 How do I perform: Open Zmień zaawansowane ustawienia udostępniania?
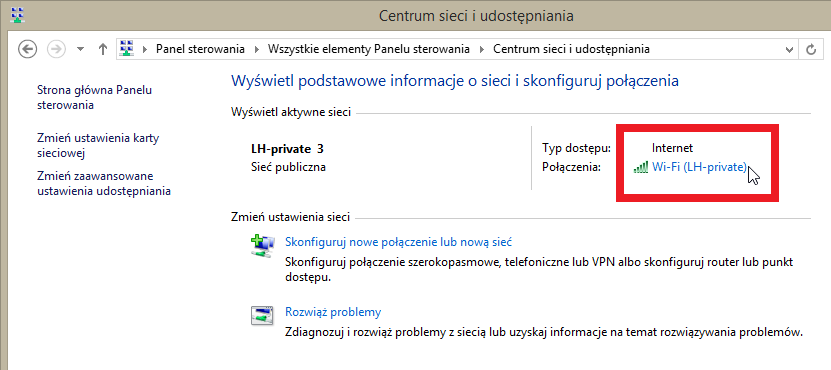click(104, 183)
